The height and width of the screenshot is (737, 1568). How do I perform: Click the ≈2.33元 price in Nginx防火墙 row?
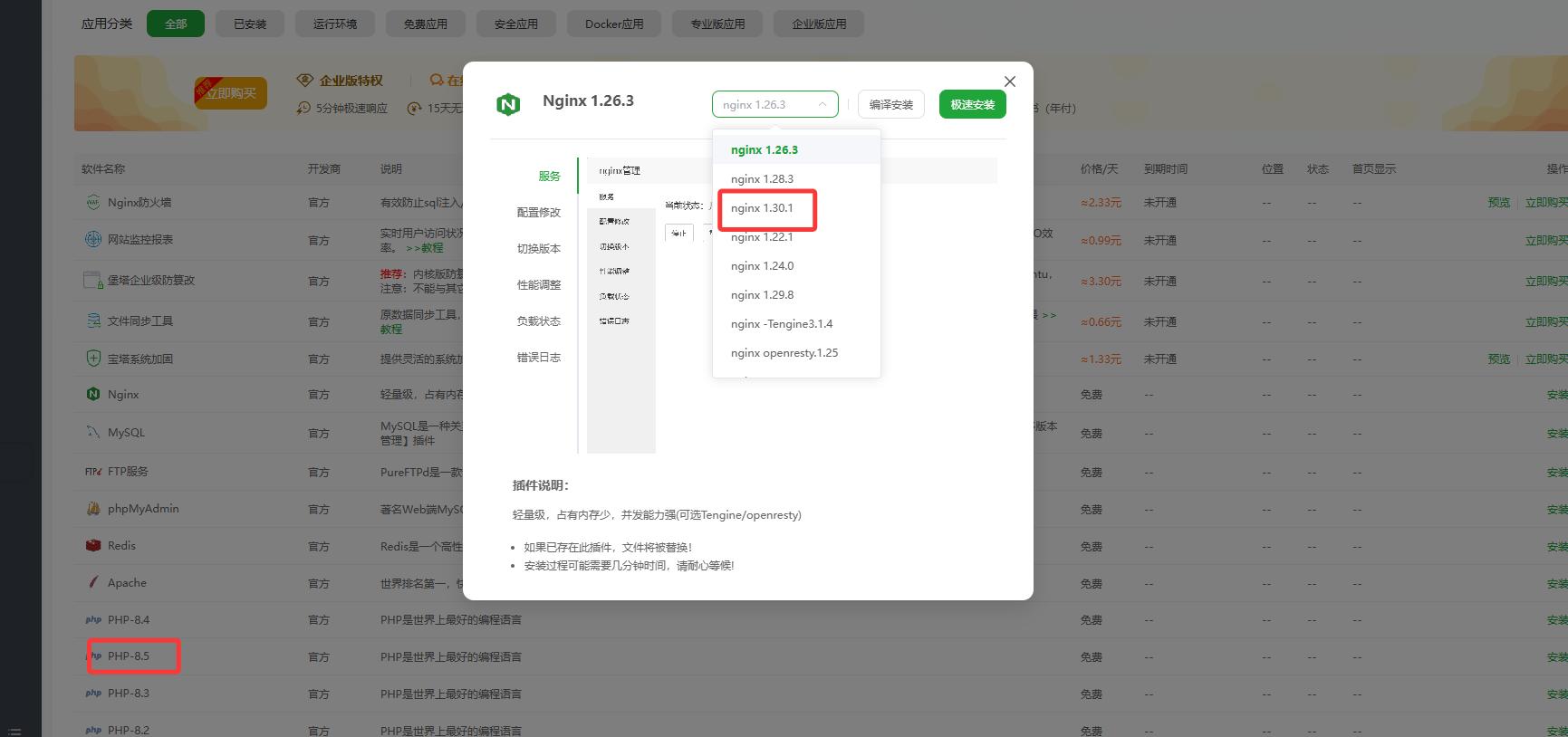pos(1101,203)
